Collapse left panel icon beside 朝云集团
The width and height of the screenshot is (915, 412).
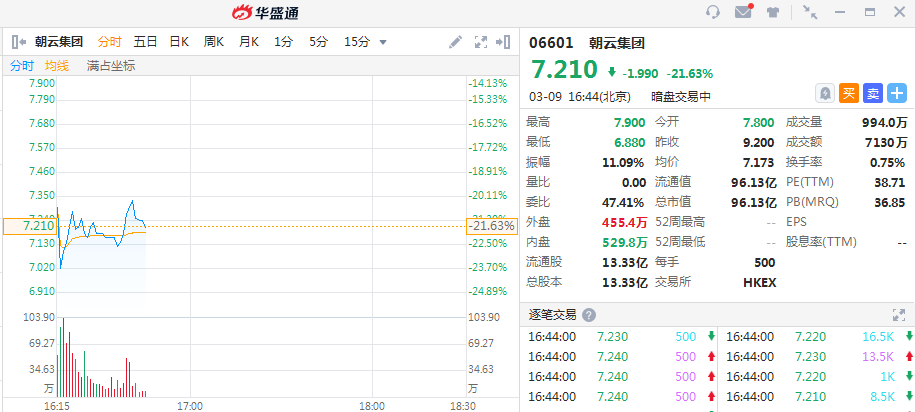tap(19, 42)
